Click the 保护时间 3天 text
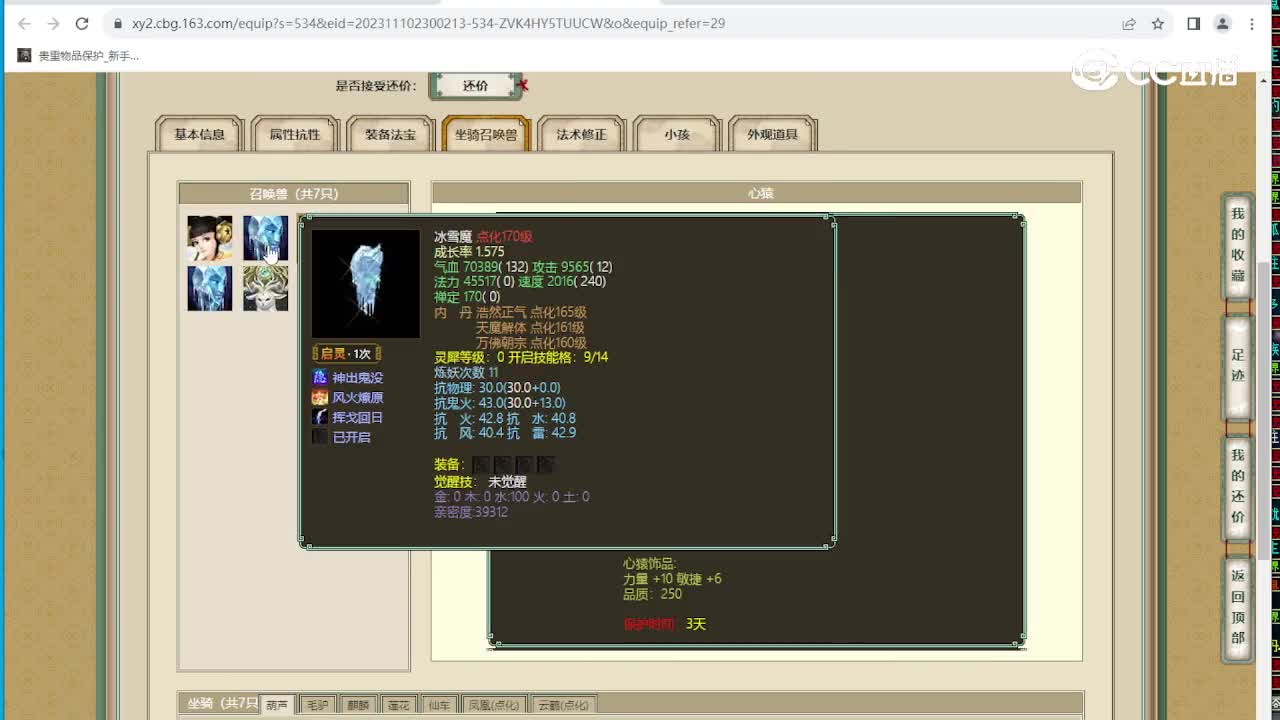The image size is (1280, 720). click(x=665, y=624)
